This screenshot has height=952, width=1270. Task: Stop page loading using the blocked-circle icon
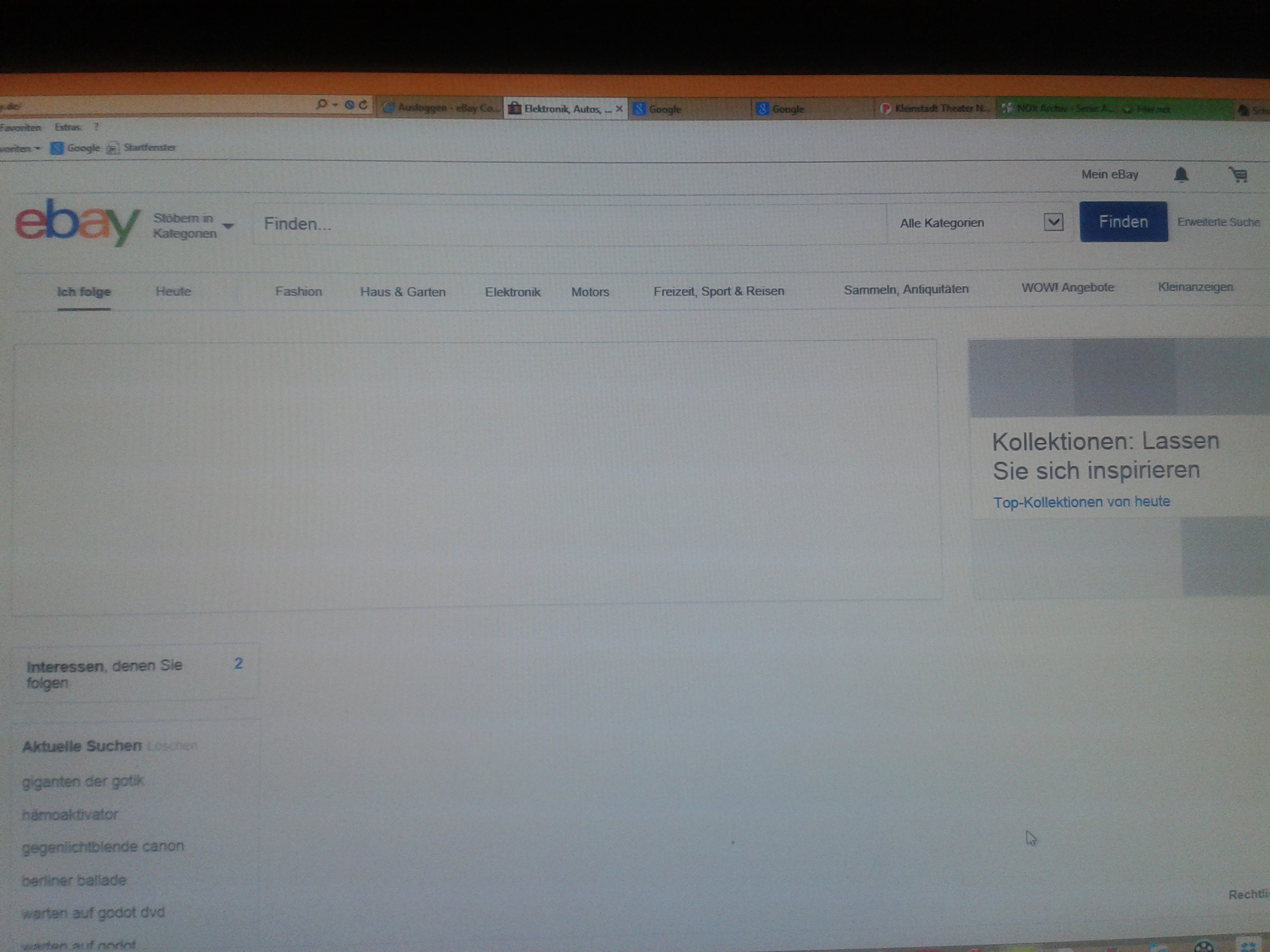[349, 105]
